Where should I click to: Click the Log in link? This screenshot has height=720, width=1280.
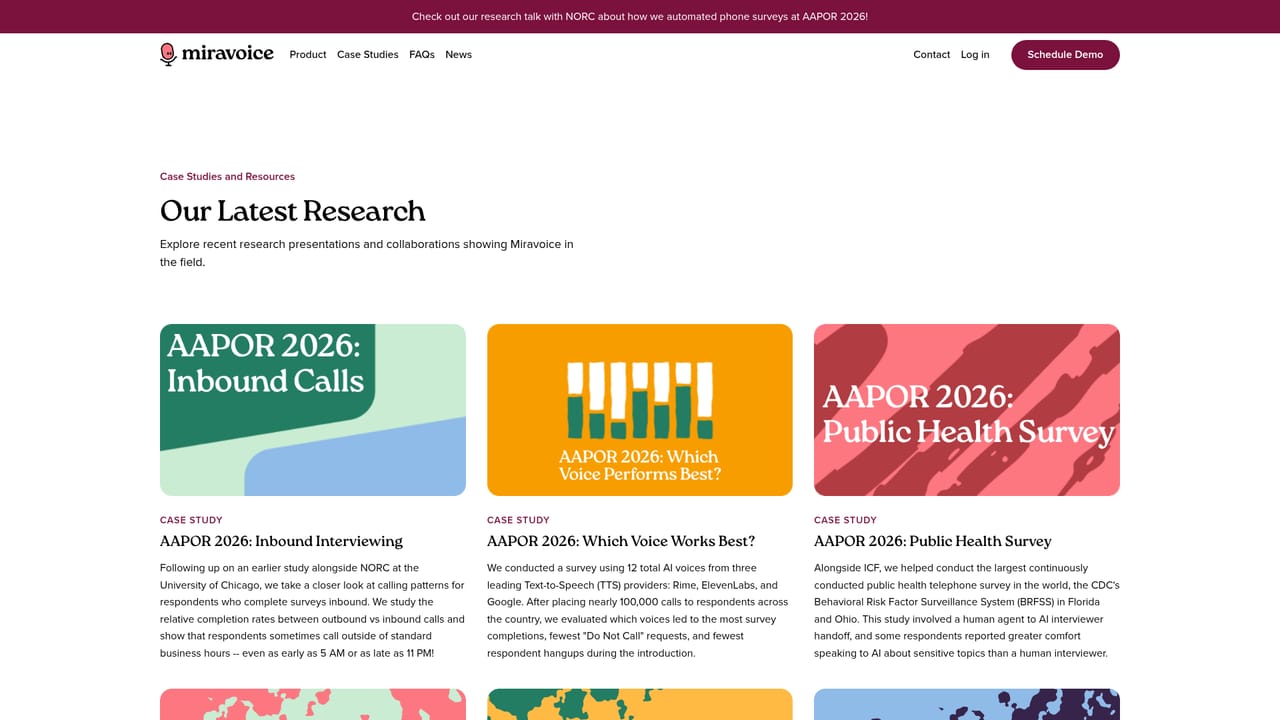point(975,55)
